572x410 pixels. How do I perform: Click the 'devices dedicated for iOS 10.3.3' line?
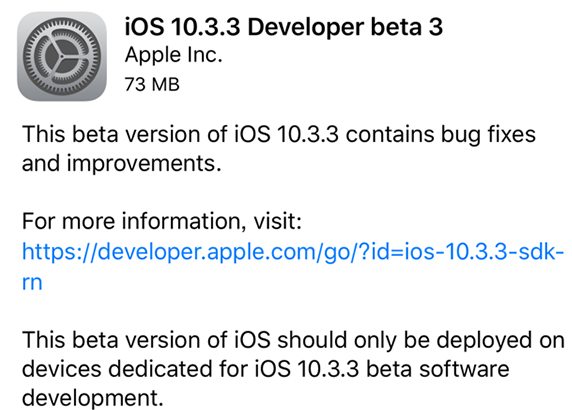190,368
